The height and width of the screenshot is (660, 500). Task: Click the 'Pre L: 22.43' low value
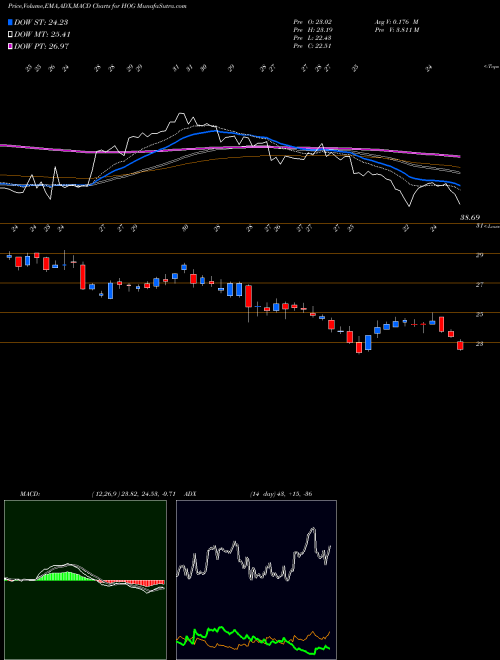(313, 38)
